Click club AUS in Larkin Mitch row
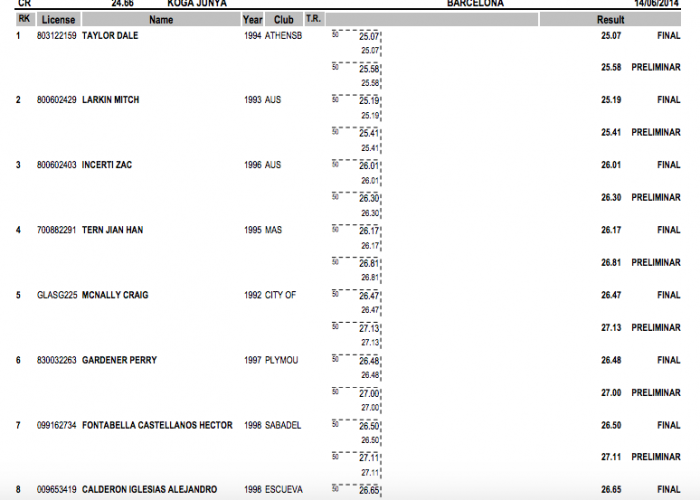 coord(273,100)
